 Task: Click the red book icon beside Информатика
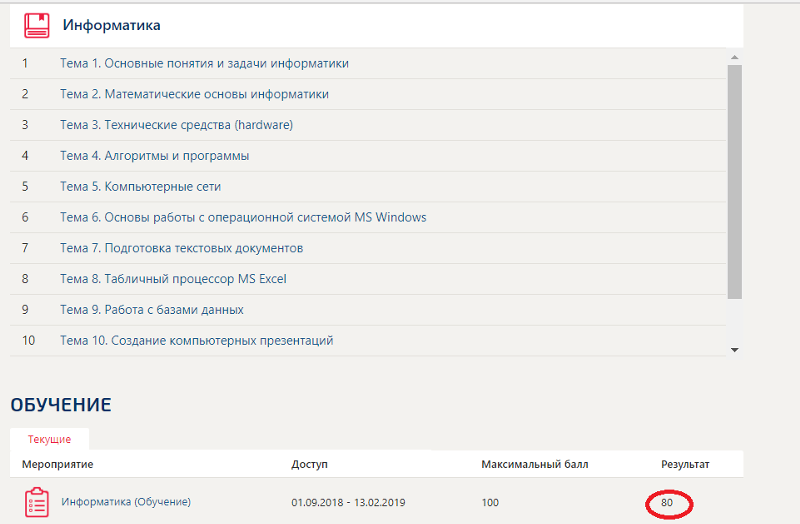(x=37, y=25)
